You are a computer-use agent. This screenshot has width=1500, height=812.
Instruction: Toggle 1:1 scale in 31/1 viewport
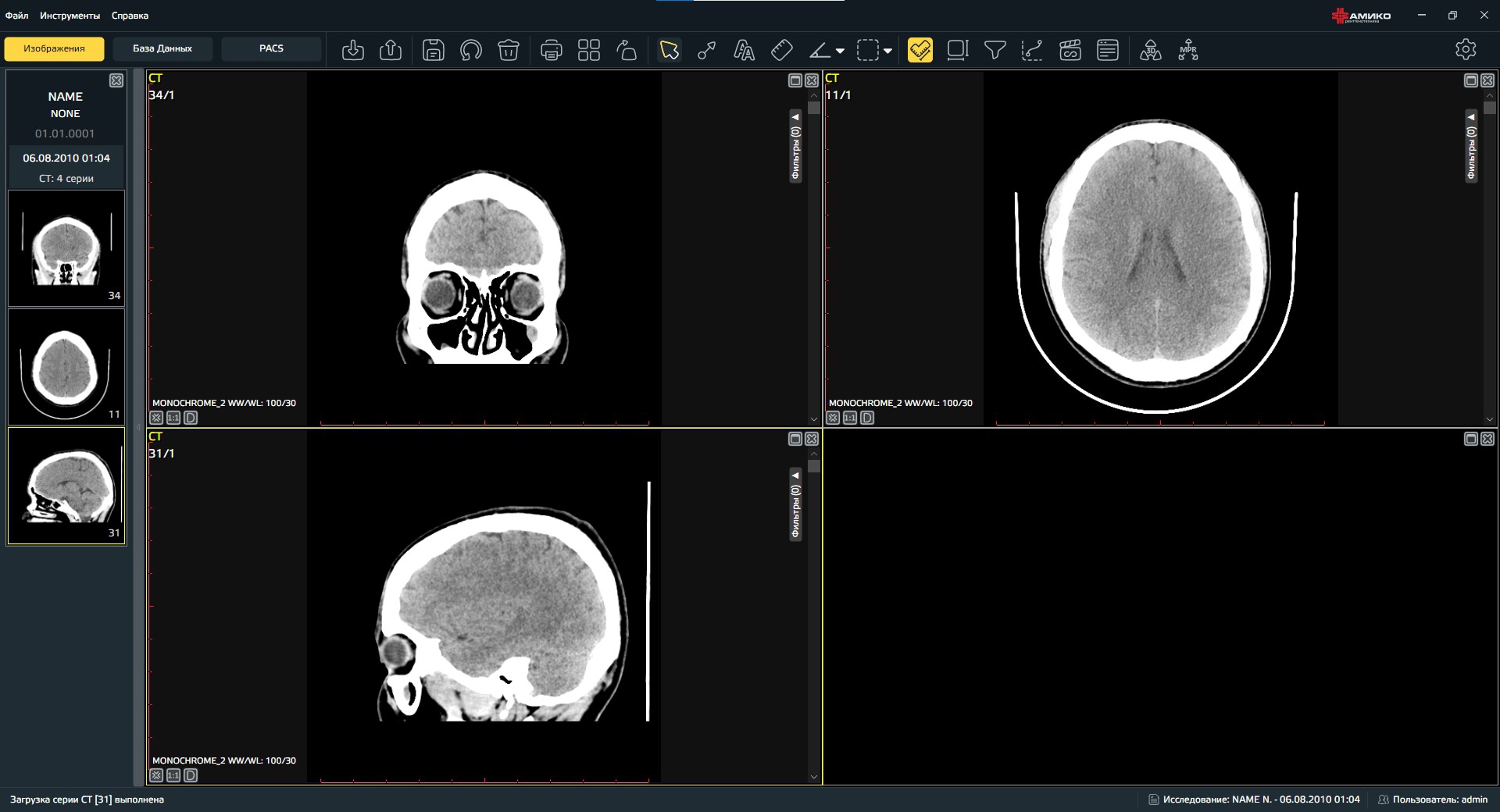173,775
